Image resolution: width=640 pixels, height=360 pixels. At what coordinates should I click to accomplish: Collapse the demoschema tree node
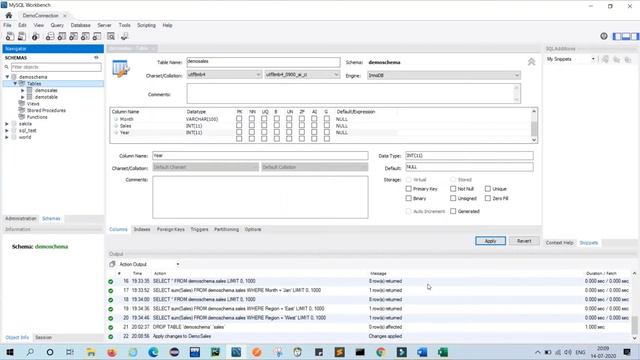coord(7,77)
